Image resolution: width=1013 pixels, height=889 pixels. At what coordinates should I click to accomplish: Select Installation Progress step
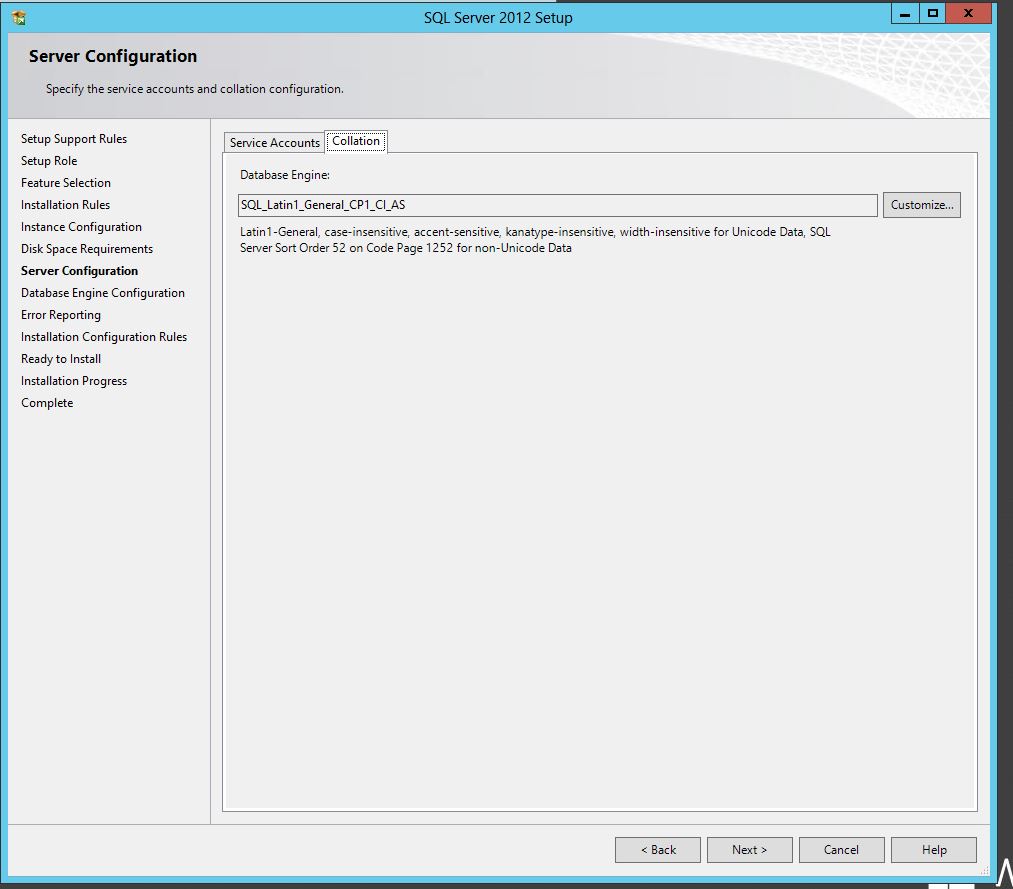pyautogui.click(x=74, y=381)
